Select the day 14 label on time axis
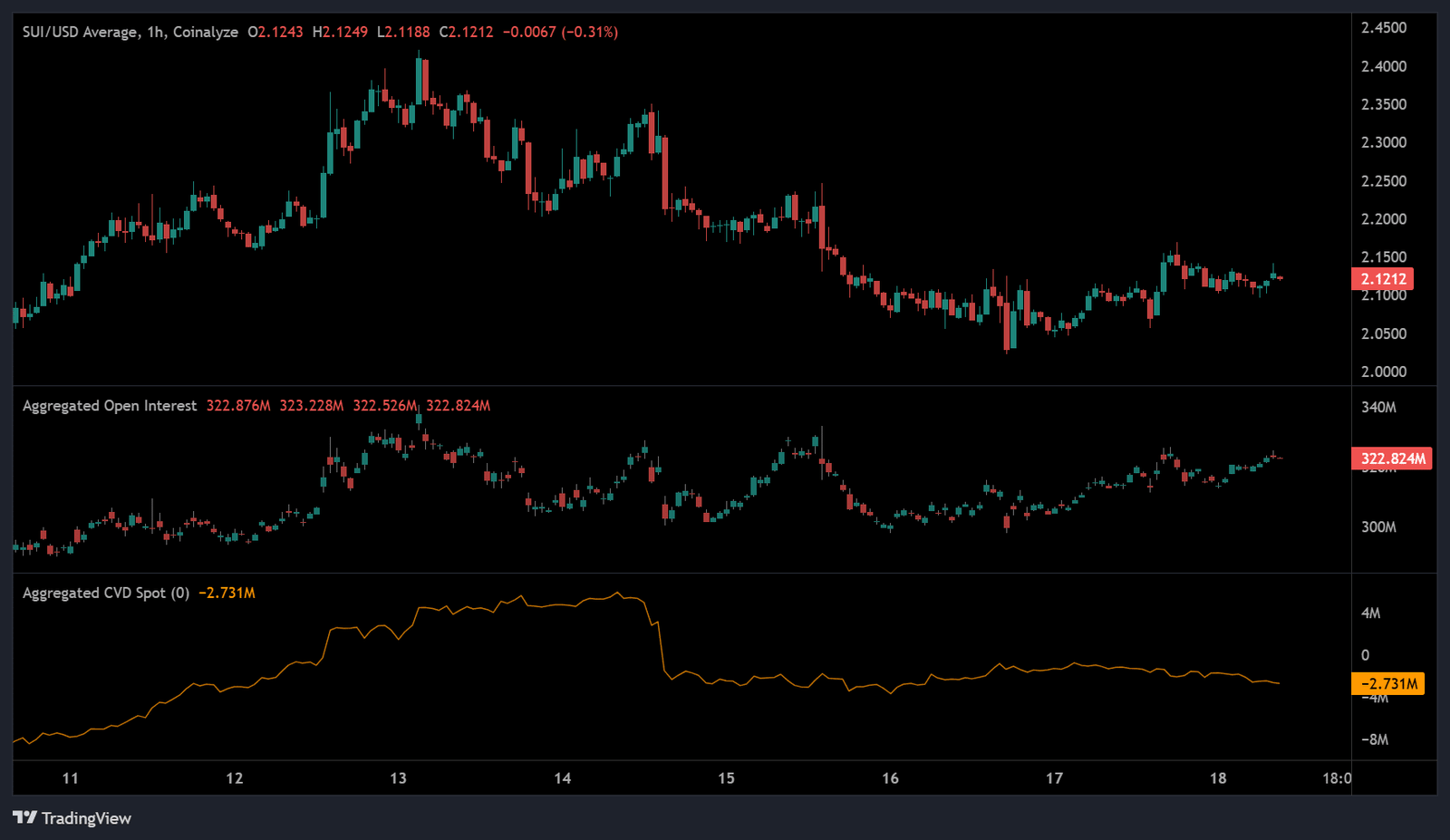The width and height of the screenshot is (1450, 840). click(564, 777)
